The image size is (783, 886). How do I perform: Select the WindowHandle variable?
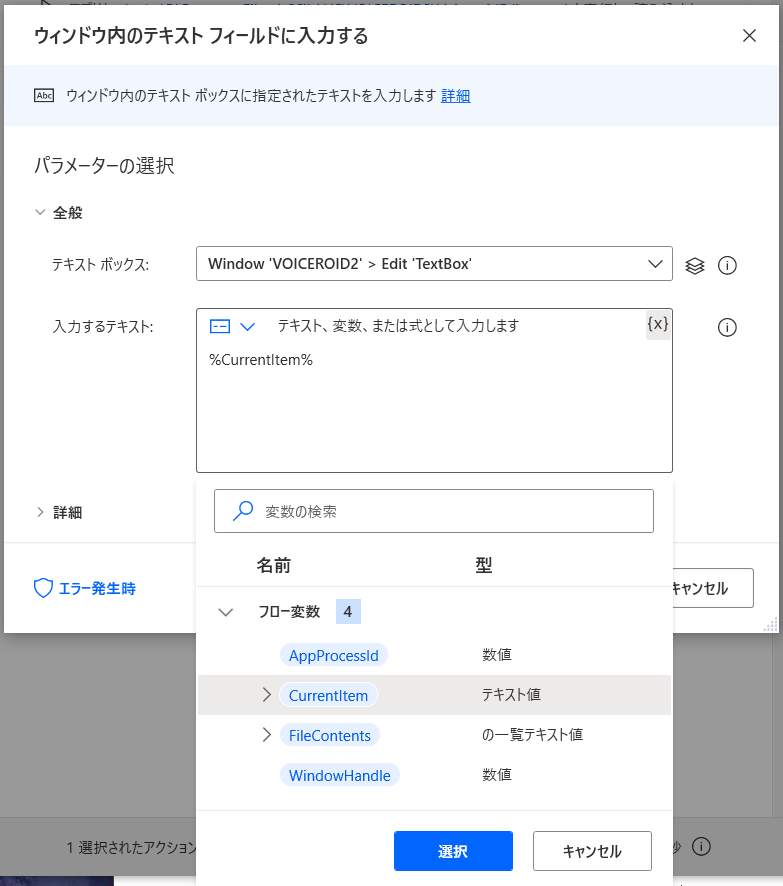pyautogui.click(x=340, y=775)
